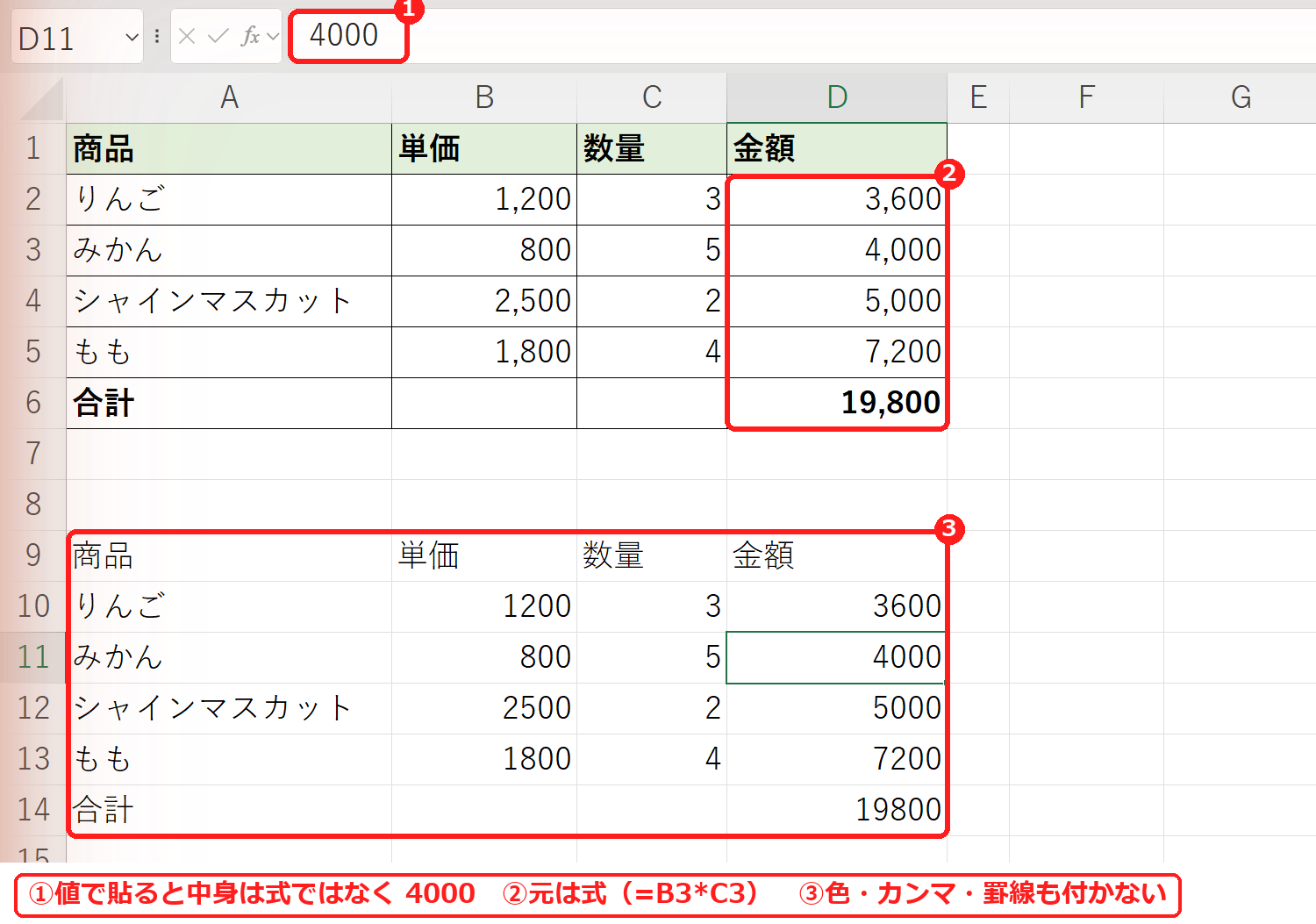Select column A header

click(229, 97)
